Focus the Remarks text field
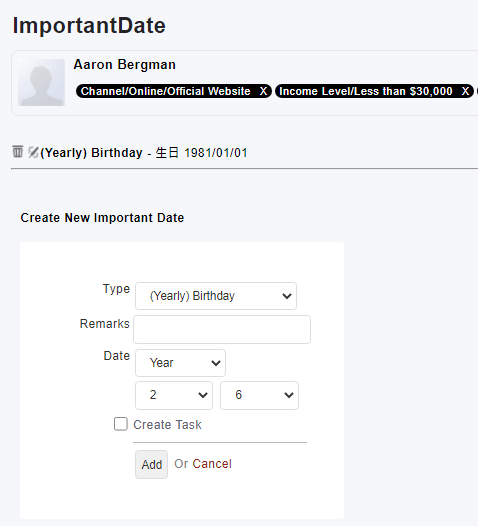Screen dimensions: 478x526 [x=222, y=329]
